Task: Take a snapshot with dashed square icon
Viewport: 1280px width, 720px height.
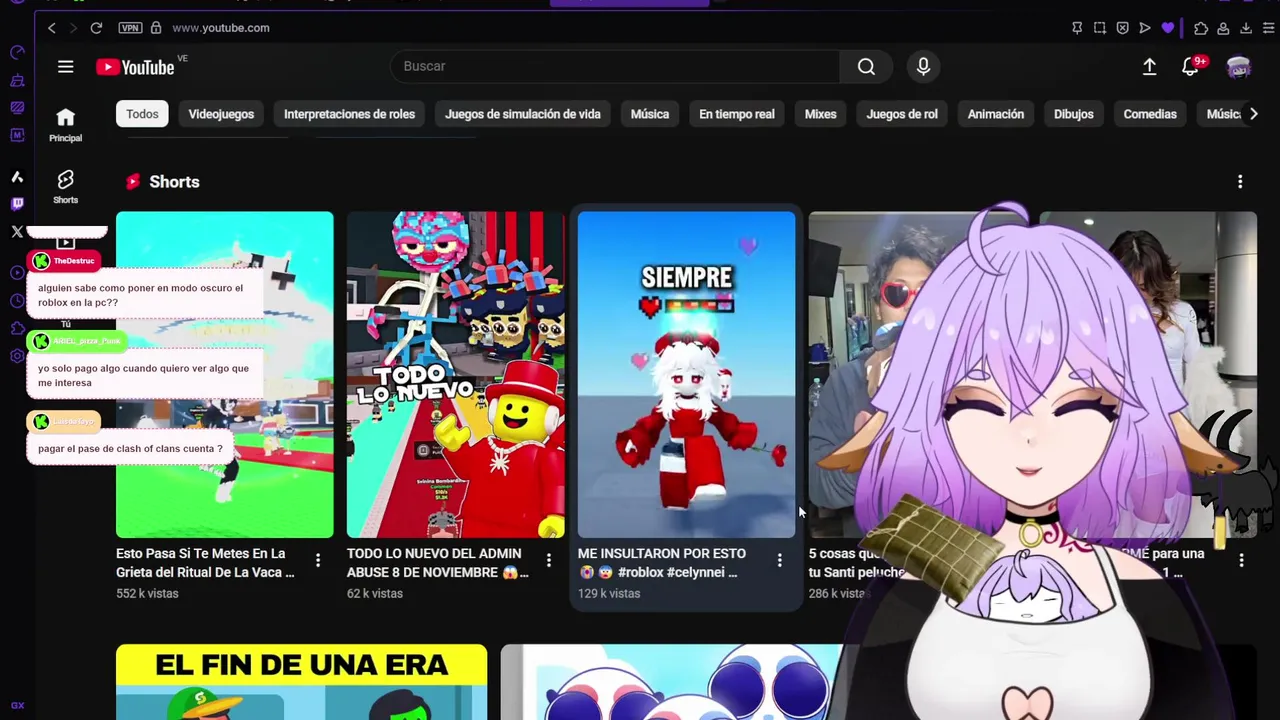Action: coord(1100,28)
